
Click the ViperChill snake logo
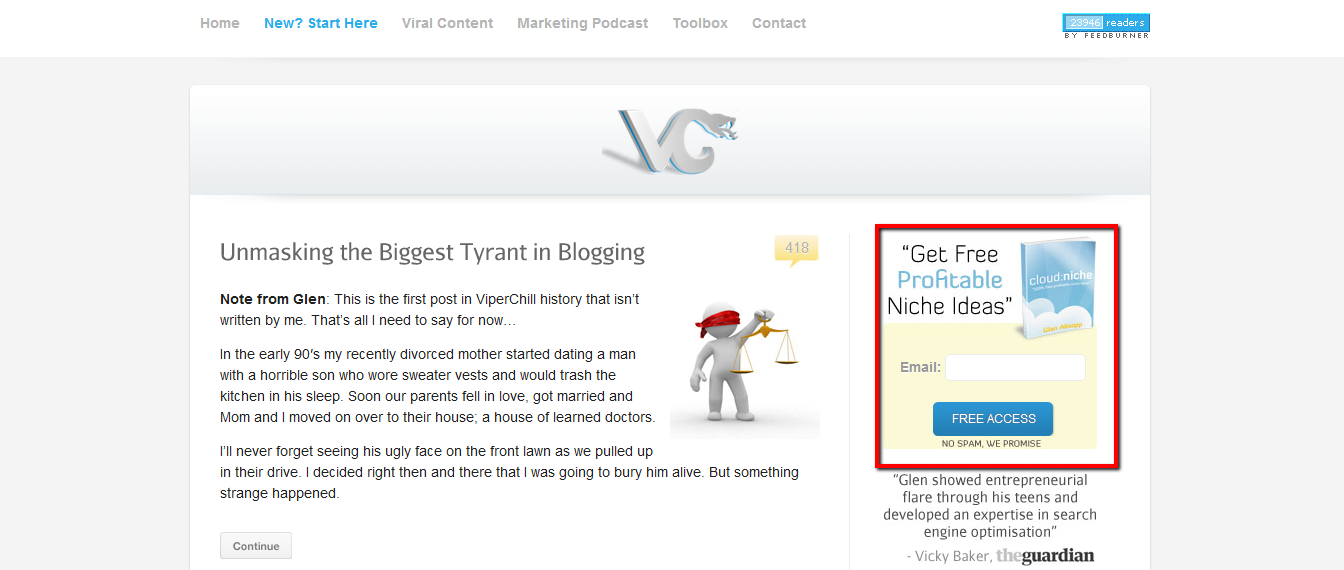pos(670,141)
